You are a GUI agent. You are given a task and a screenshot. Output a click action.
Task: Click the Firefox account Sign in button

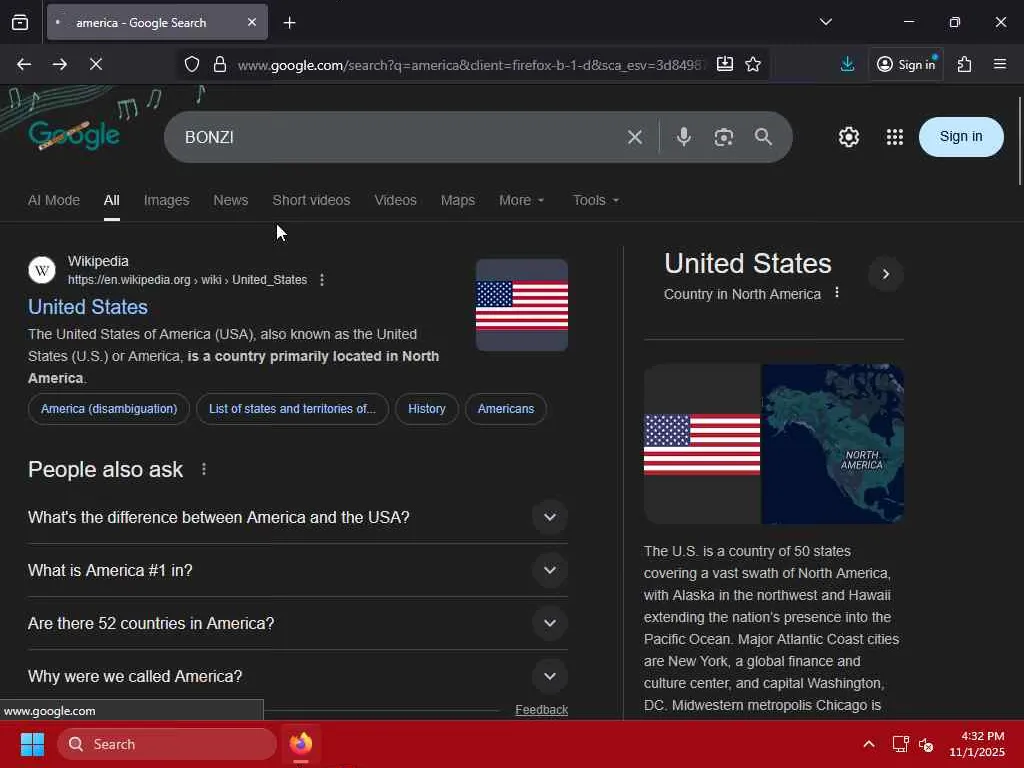pos(906,64)
